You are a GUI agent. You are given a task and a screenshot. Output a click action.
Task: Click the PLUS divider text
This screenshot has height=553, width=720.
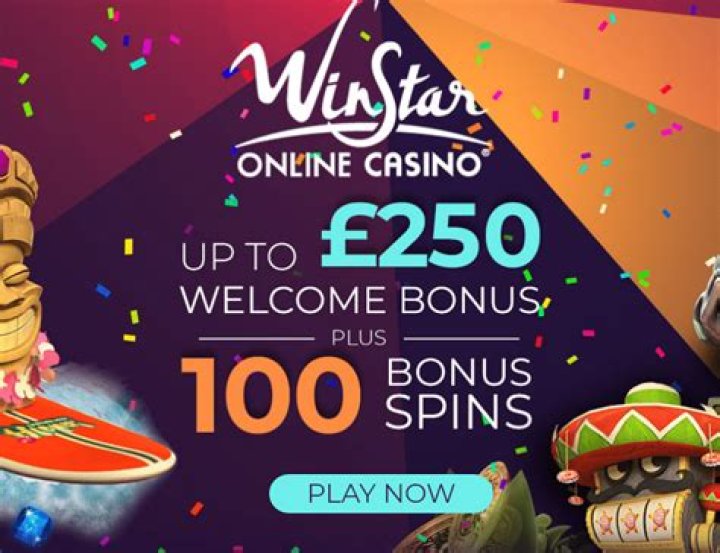coord(359,338)
